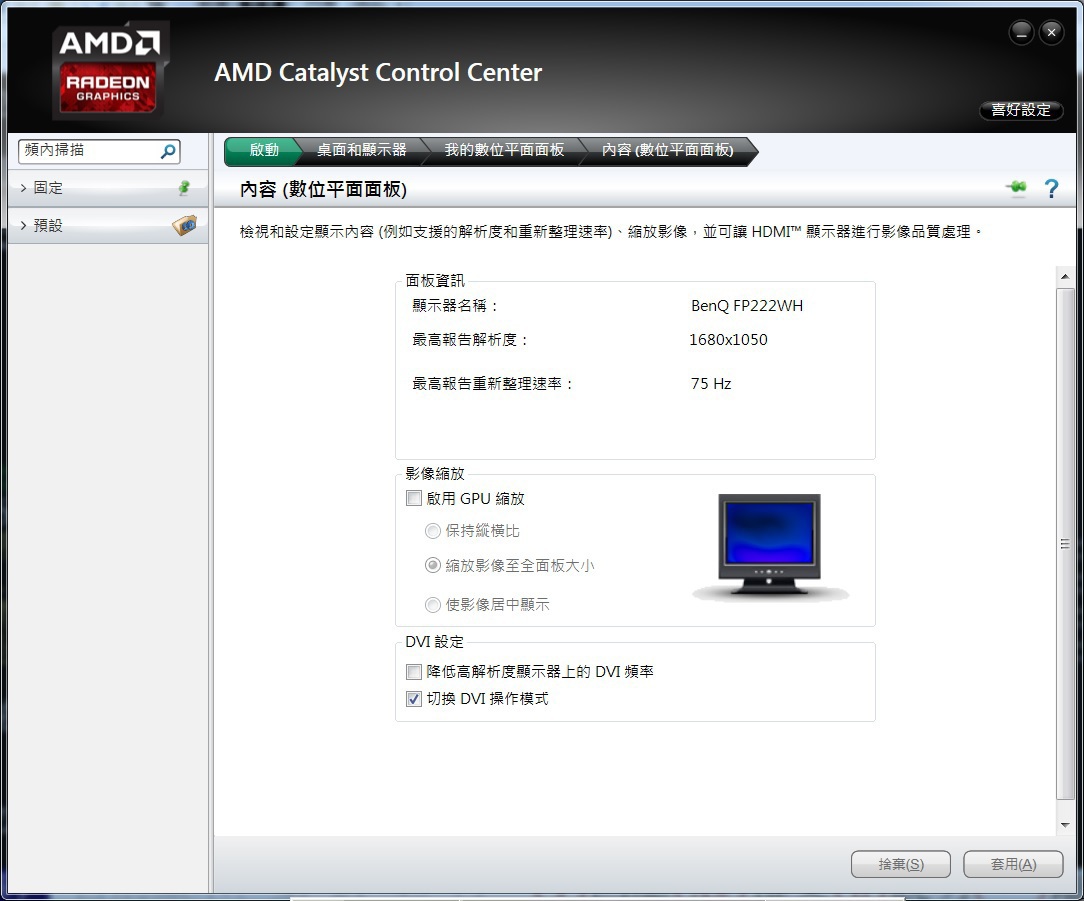The image size is (1084, 901).
Task: Select the 使影像居中顯示 radio option
Action: (x=433, y=605)
